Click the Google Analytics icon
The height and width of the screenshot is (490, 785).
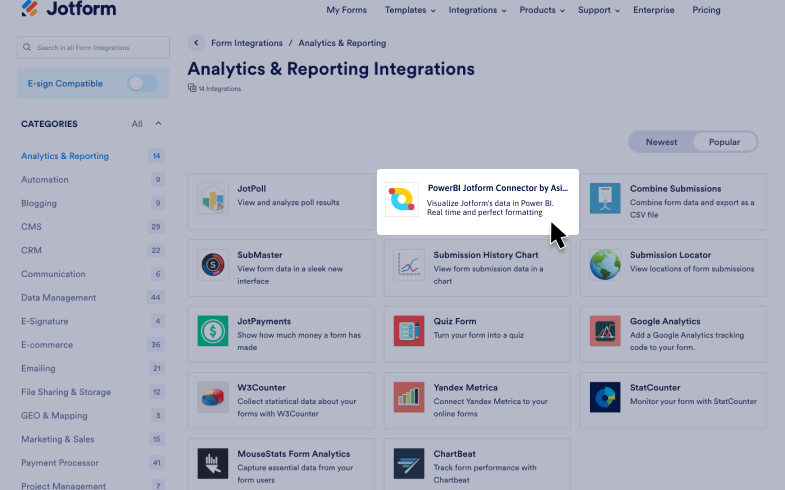[x=605, y=331]
